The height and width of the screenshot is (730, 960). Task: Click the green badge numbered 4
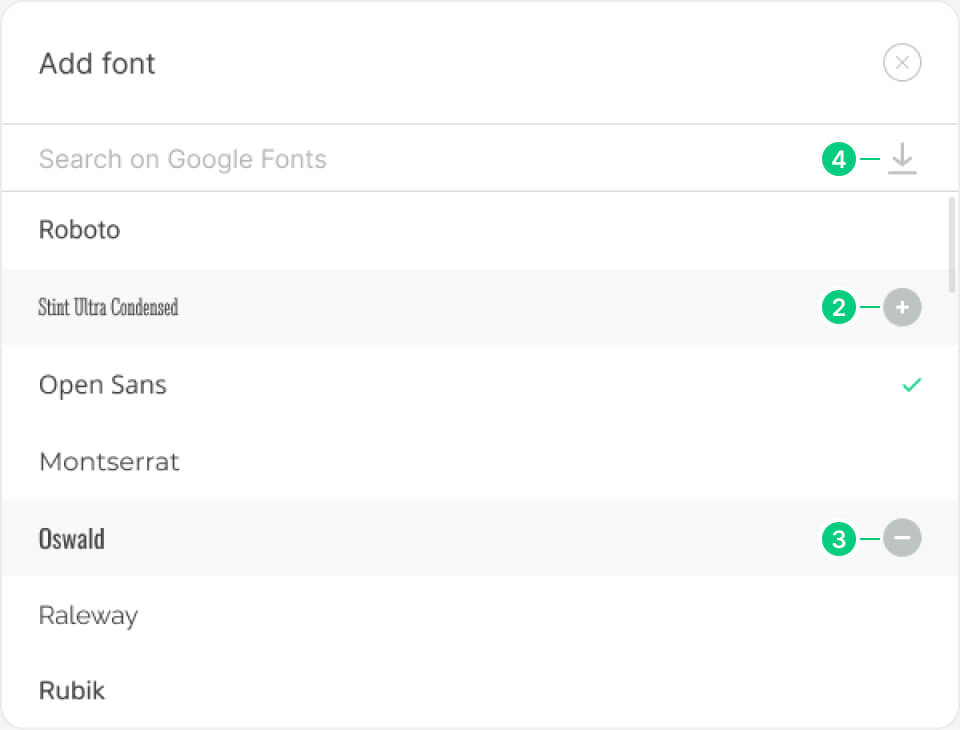839,159
